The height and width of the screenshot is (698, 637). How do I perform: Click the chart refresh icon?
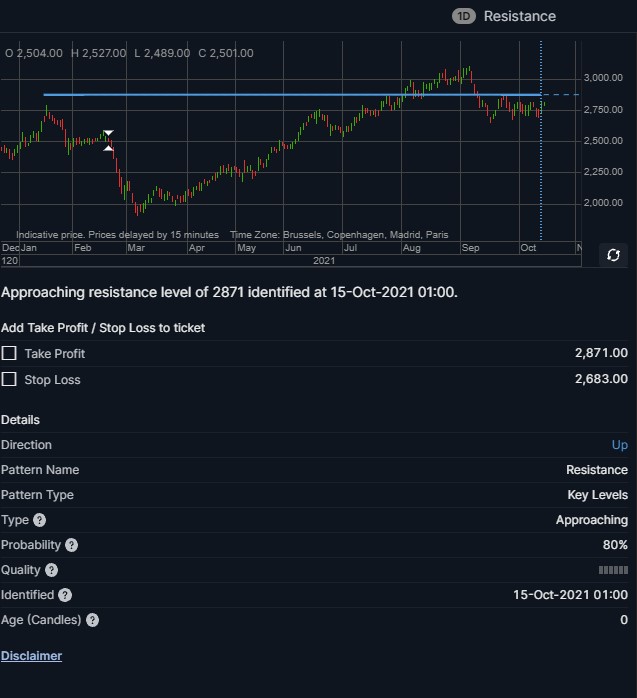point(613,255)
